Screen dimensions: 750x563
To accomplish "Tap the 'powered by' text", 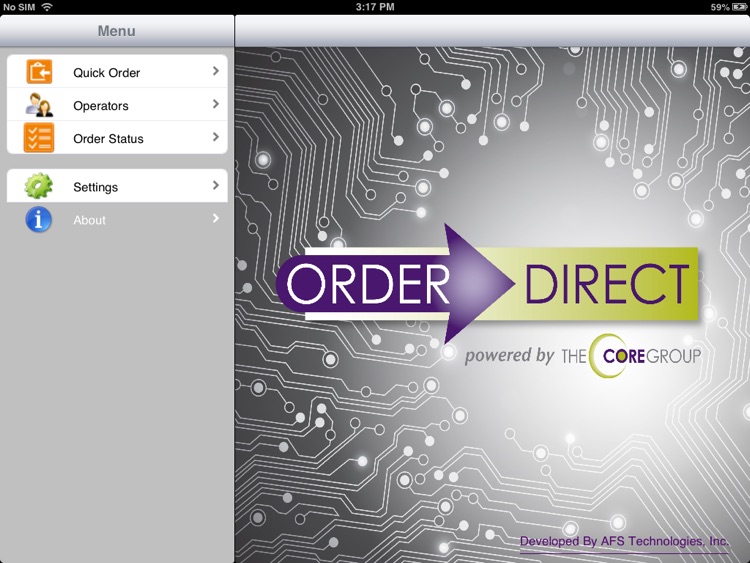I will [x=509, y=356].
